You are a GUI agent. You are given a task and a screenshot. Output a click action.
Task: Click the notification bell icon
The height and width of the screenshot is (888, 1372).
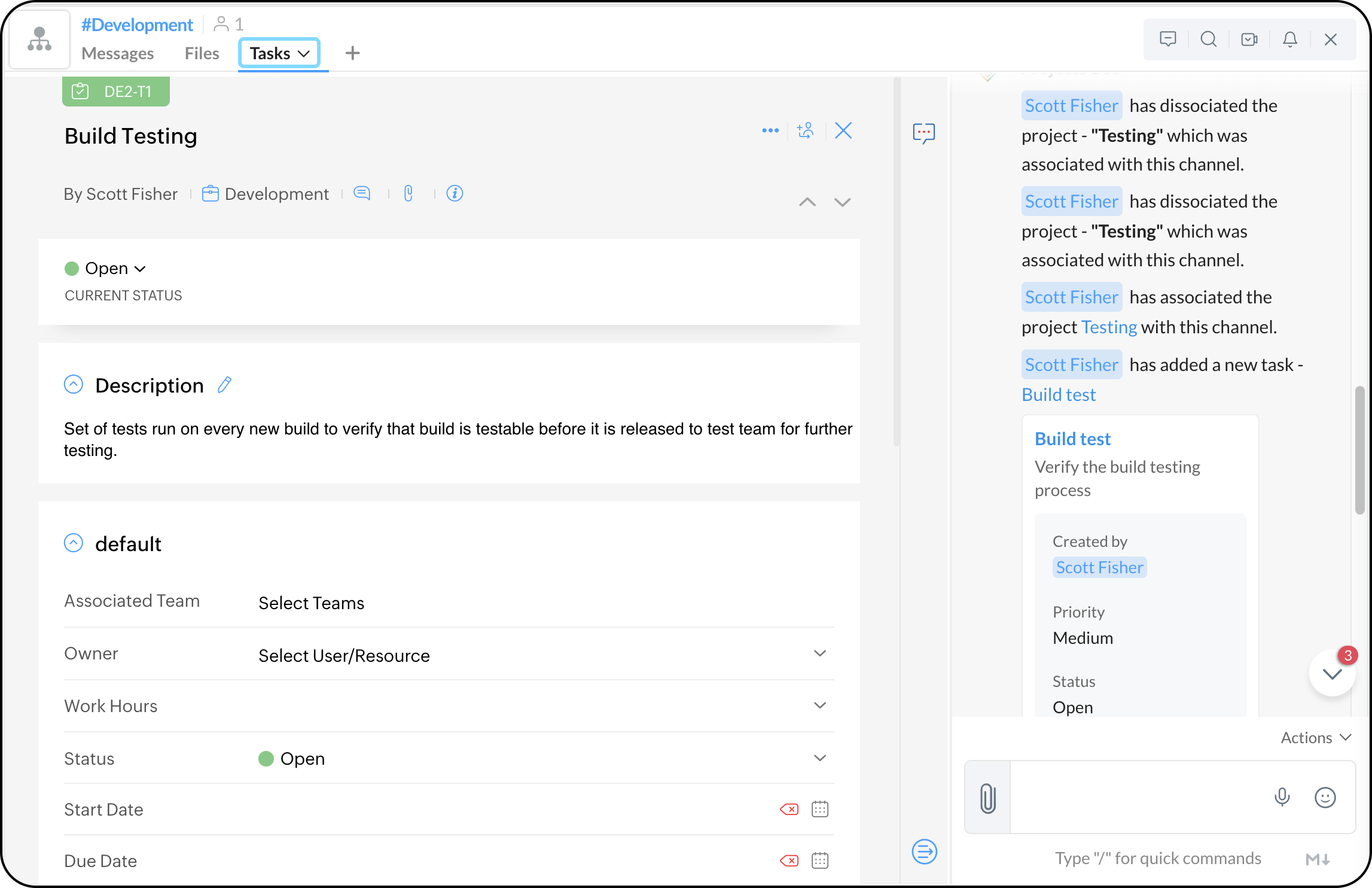pos(1290,39)
